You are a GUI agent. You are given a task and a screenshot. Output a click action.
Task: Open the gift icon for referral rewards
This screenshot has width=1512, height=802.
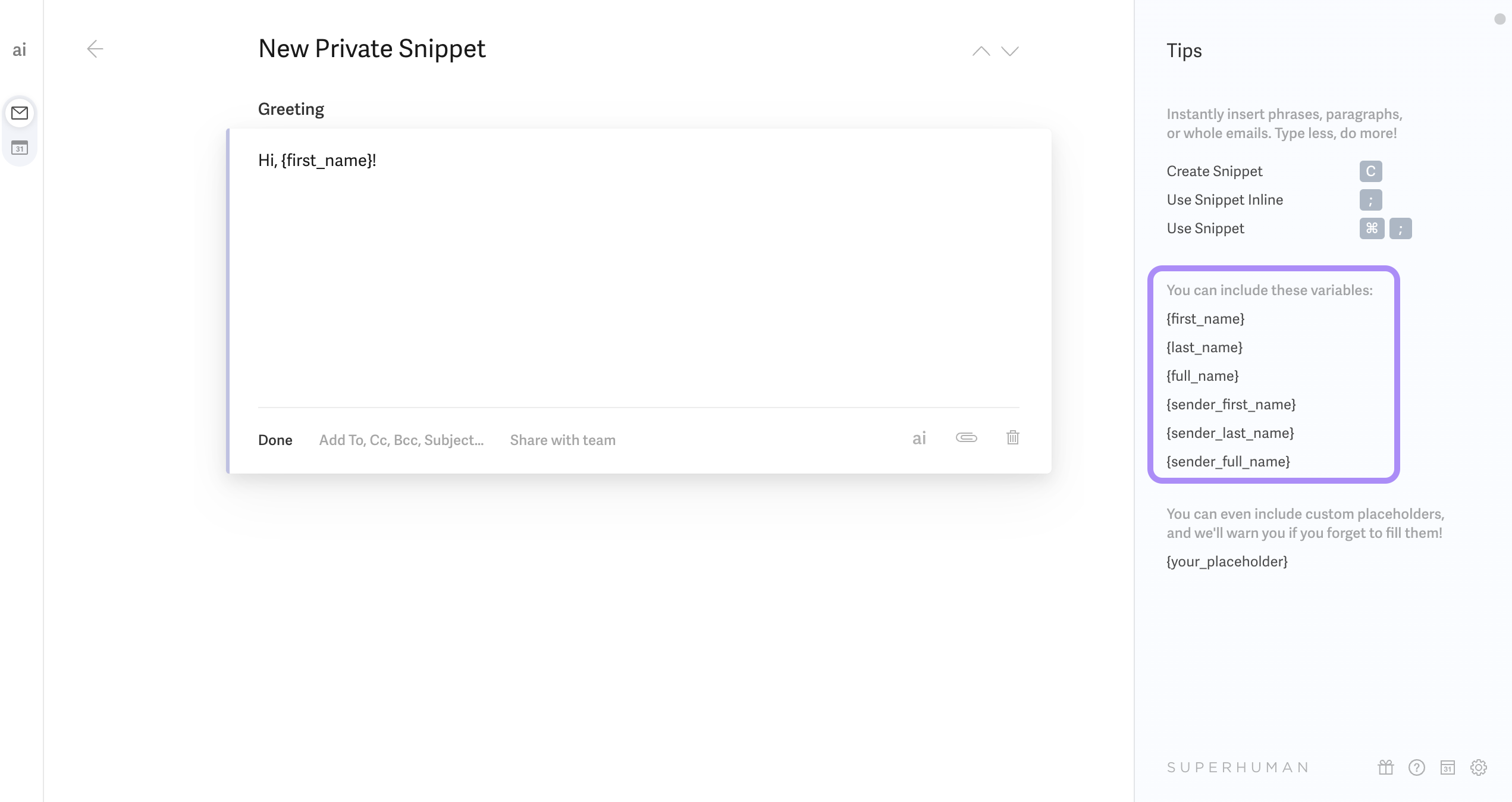coord(1384,767)
